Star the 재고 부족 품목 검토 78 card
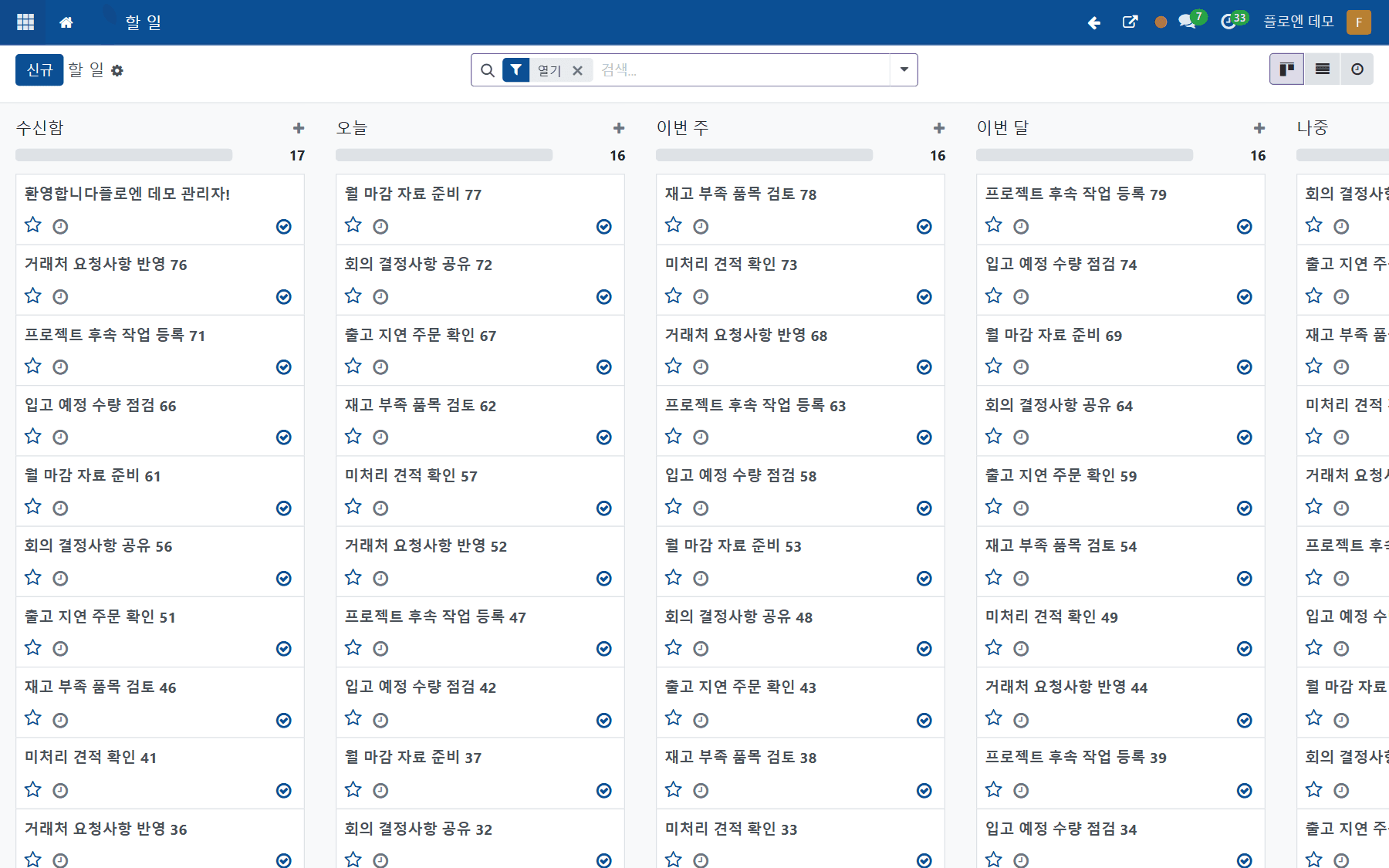Image resolution: width=1389 pixels, height=868 pixels. click(674, 225)
